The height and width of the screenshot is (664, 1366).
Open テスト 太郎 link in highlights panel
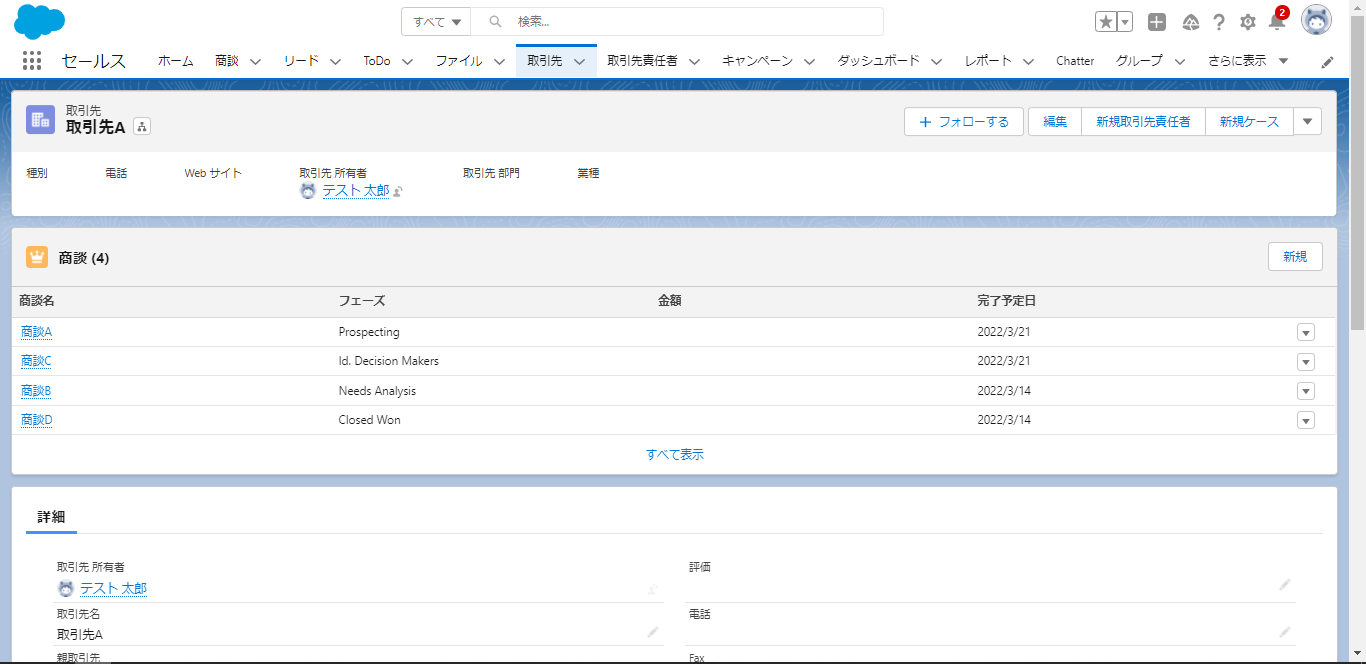[x=355, y=191]
